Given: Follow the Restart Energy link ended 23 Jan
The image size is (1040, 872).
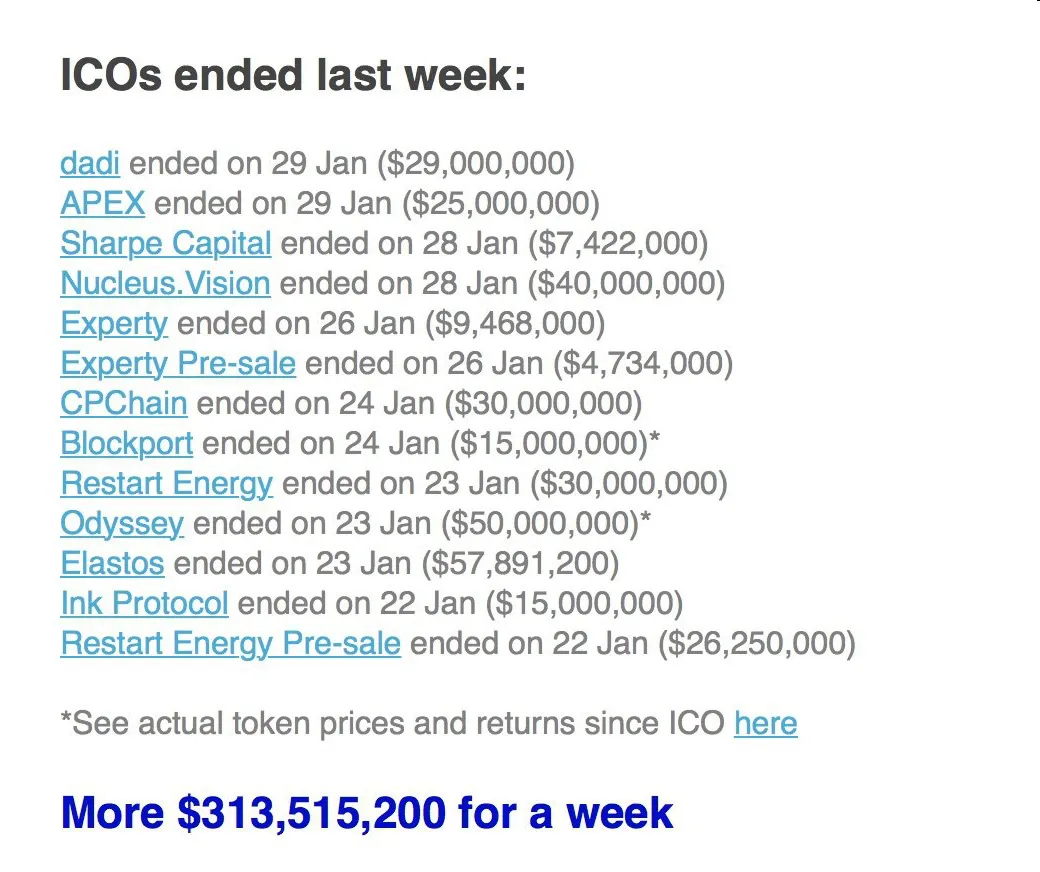Looking at the screenshot, I should 166,483.
